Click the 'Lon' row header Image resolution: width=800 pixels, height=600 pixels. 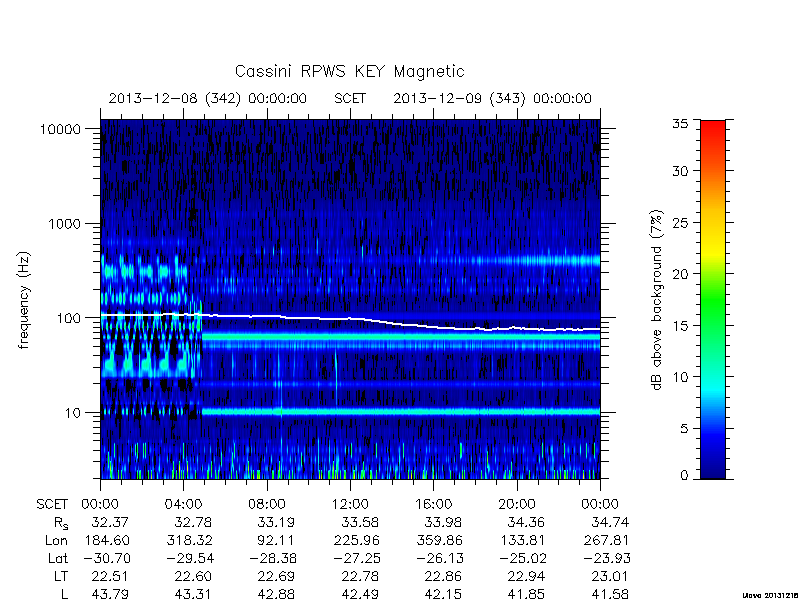[x=56, y=540]
